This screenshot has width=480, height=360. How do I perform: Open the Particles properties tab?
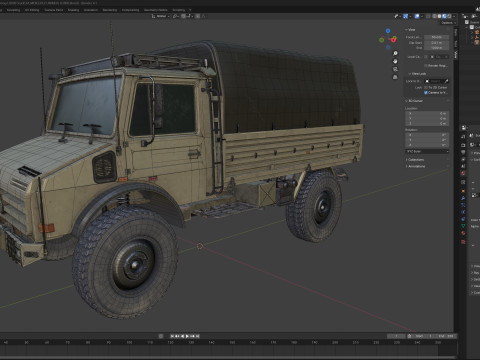[463, 205]
